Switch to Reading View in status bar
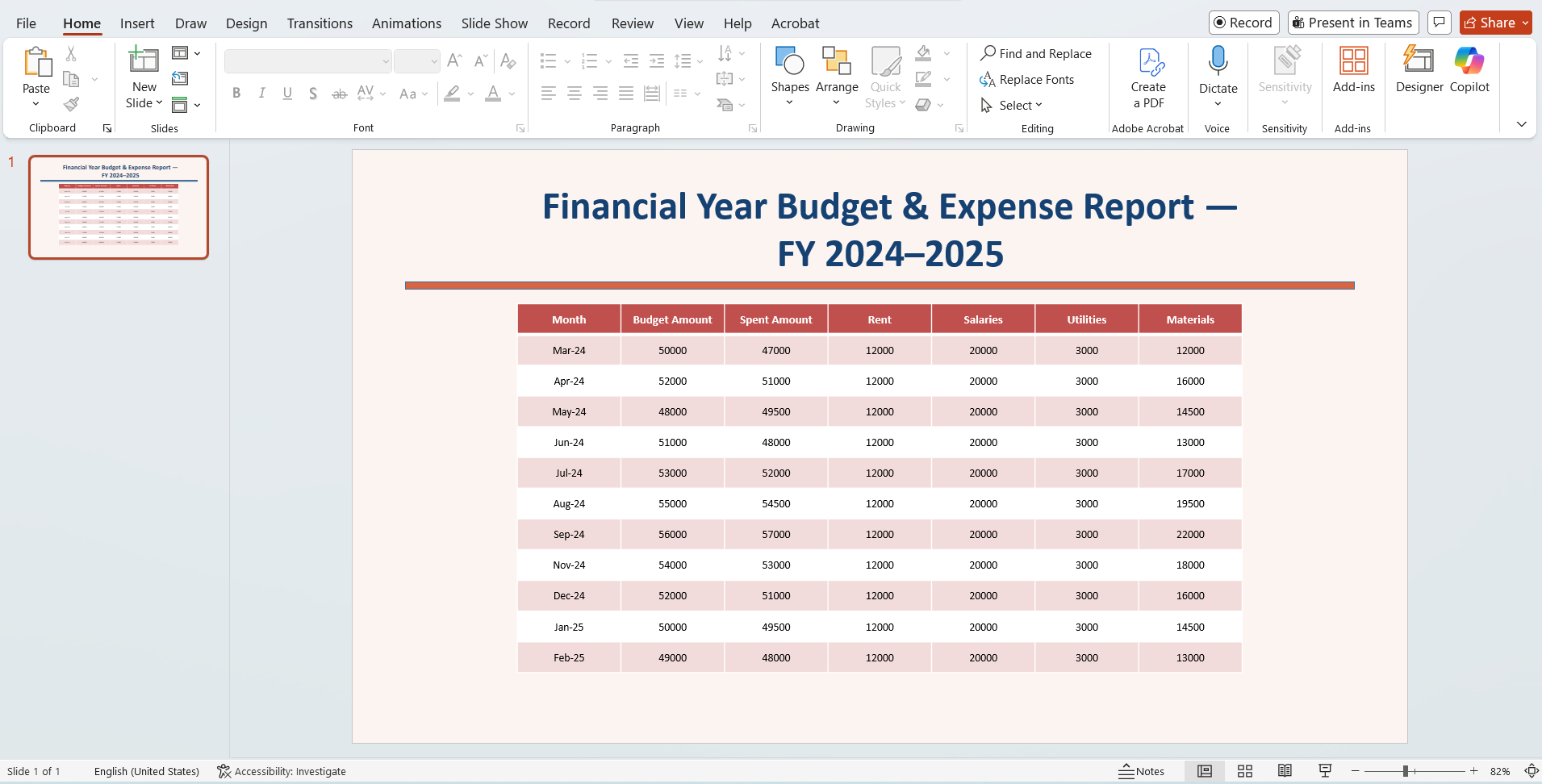Image resolution: width=1542 pixels, height=784 pixels. (x=1285, y=771)
